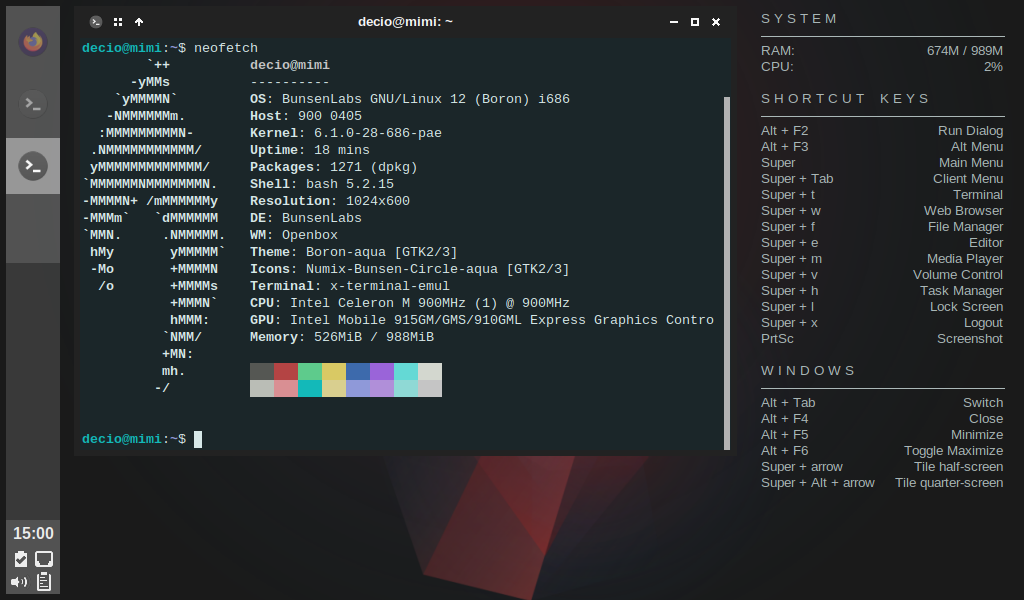Open the wired network tray icon
This screenshot has width=1024, height=600.
click(44, 559)
